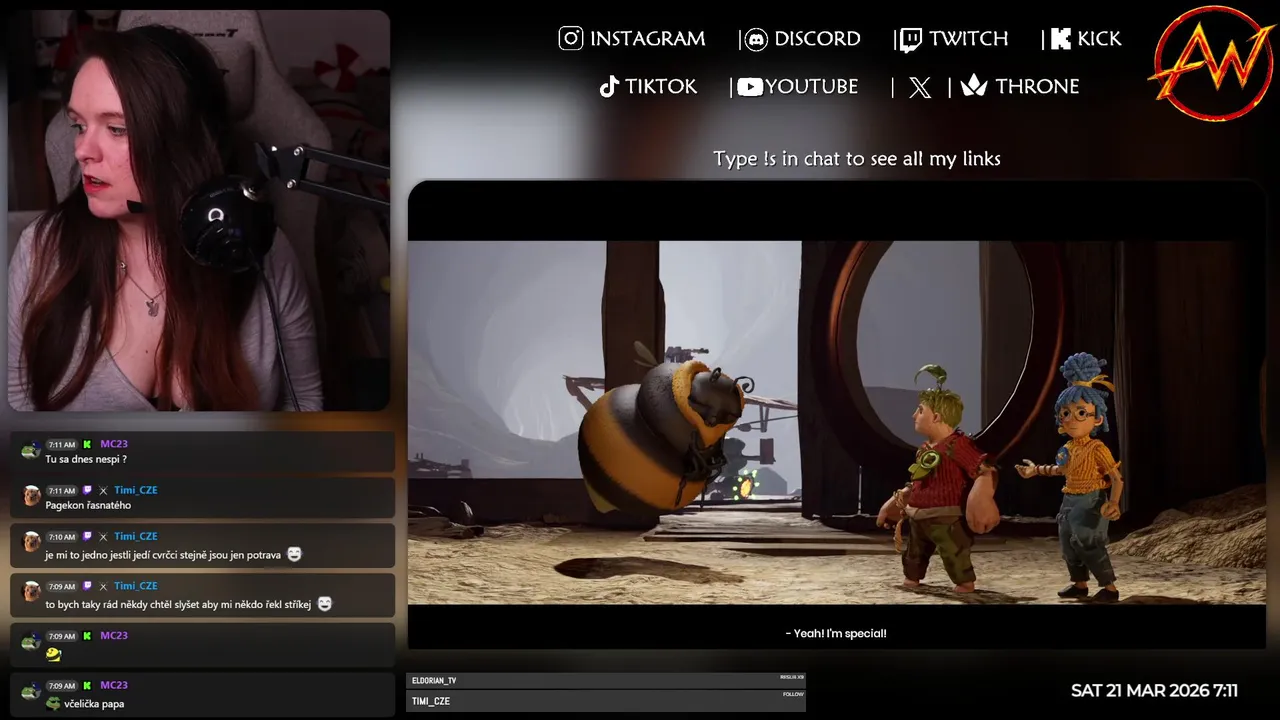The width and height of the screenshot is (1280, 720).
Task: Click username MC23 above 'včelička papa'
Action: [x=114, y=685]
